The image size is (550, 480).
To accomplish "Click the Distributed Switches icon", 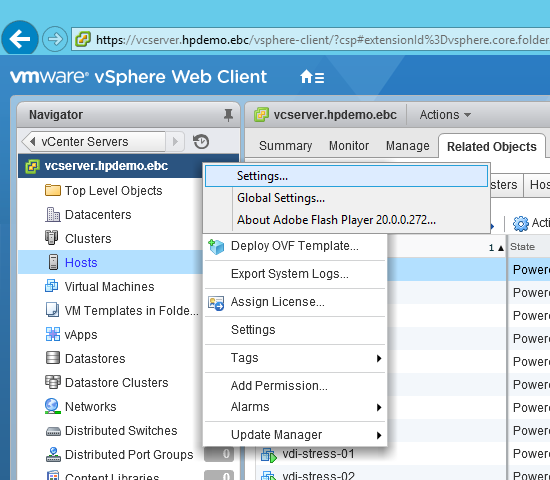I will [x=53, y=432].
